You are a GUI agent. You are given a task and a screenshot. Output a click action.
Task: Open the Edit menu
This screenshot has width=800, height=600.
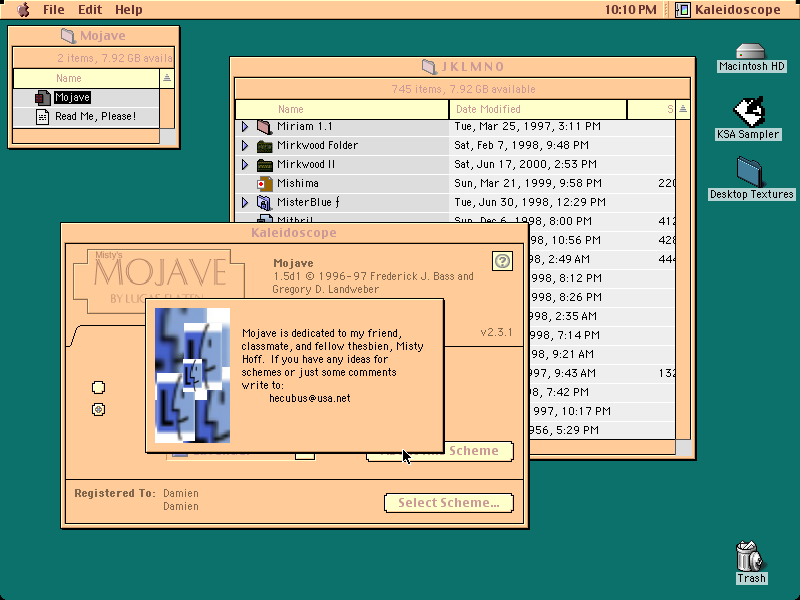pyautogui.click(x=90, y=9)
